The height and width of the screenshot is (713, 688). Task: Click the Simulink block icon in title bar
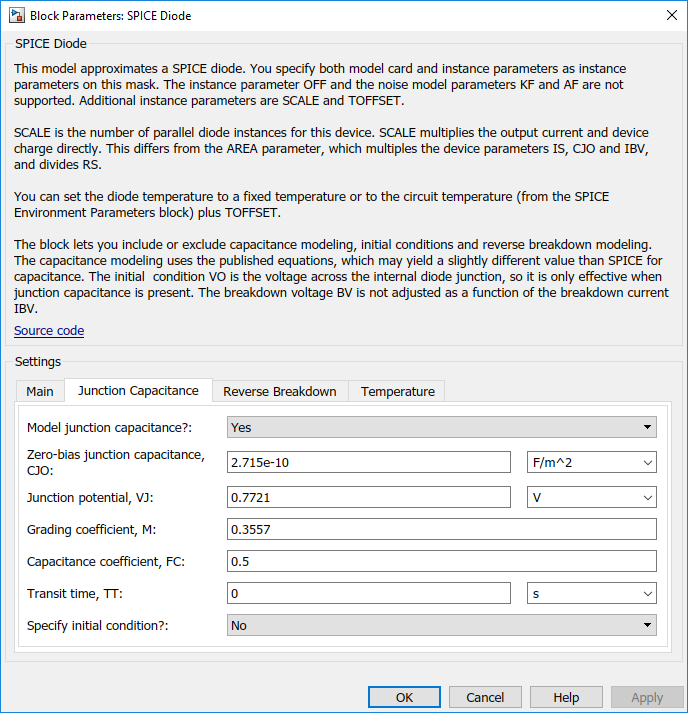coord(17,15)
